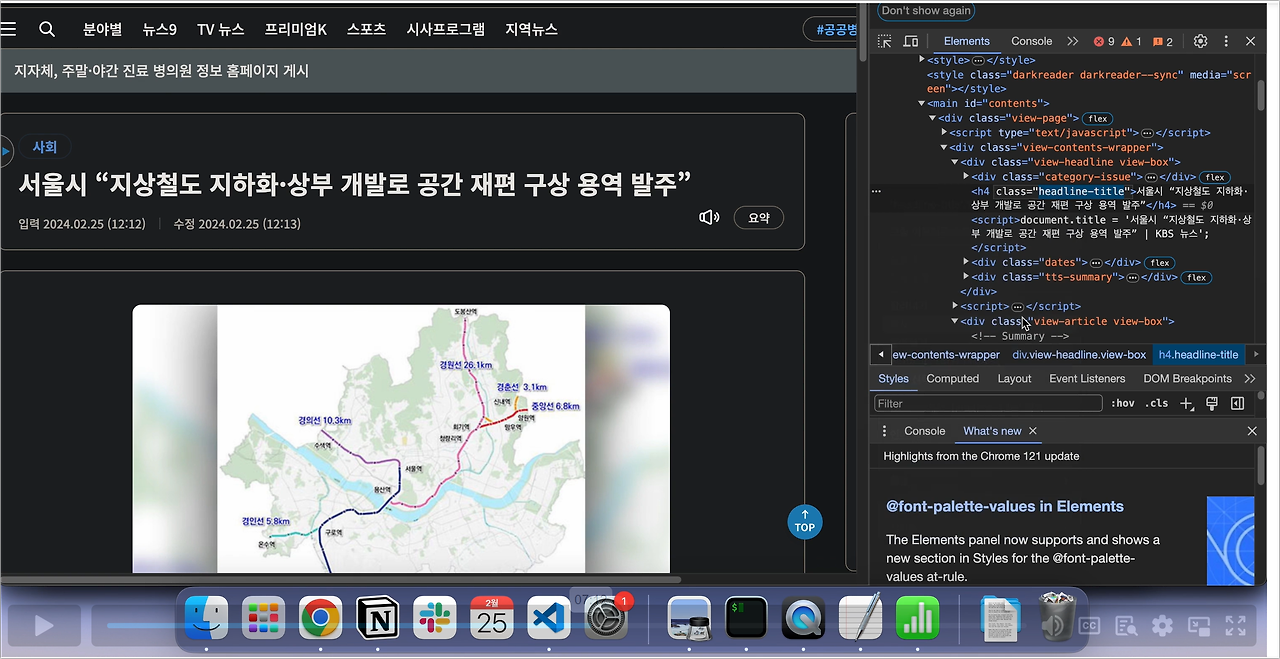1280x659 pixels.
Task: Collapse div view-contents-wrapper node
Action: coord(944,147)
